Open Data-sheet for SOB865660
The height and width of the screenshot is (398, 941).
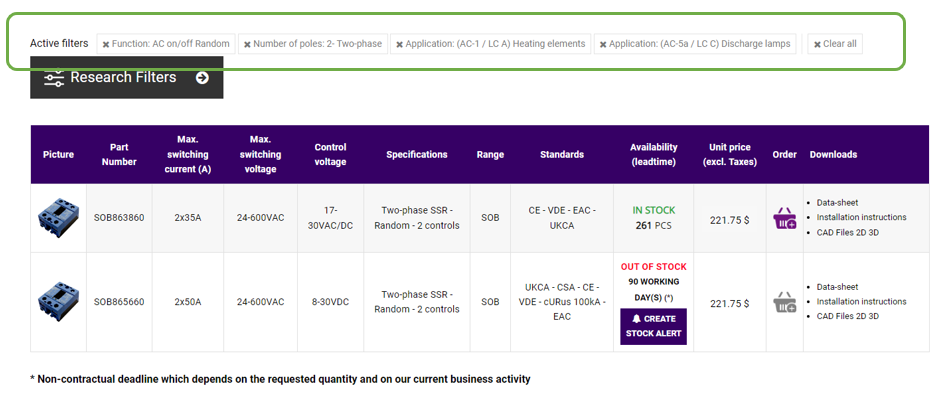(x=837, y=287)
